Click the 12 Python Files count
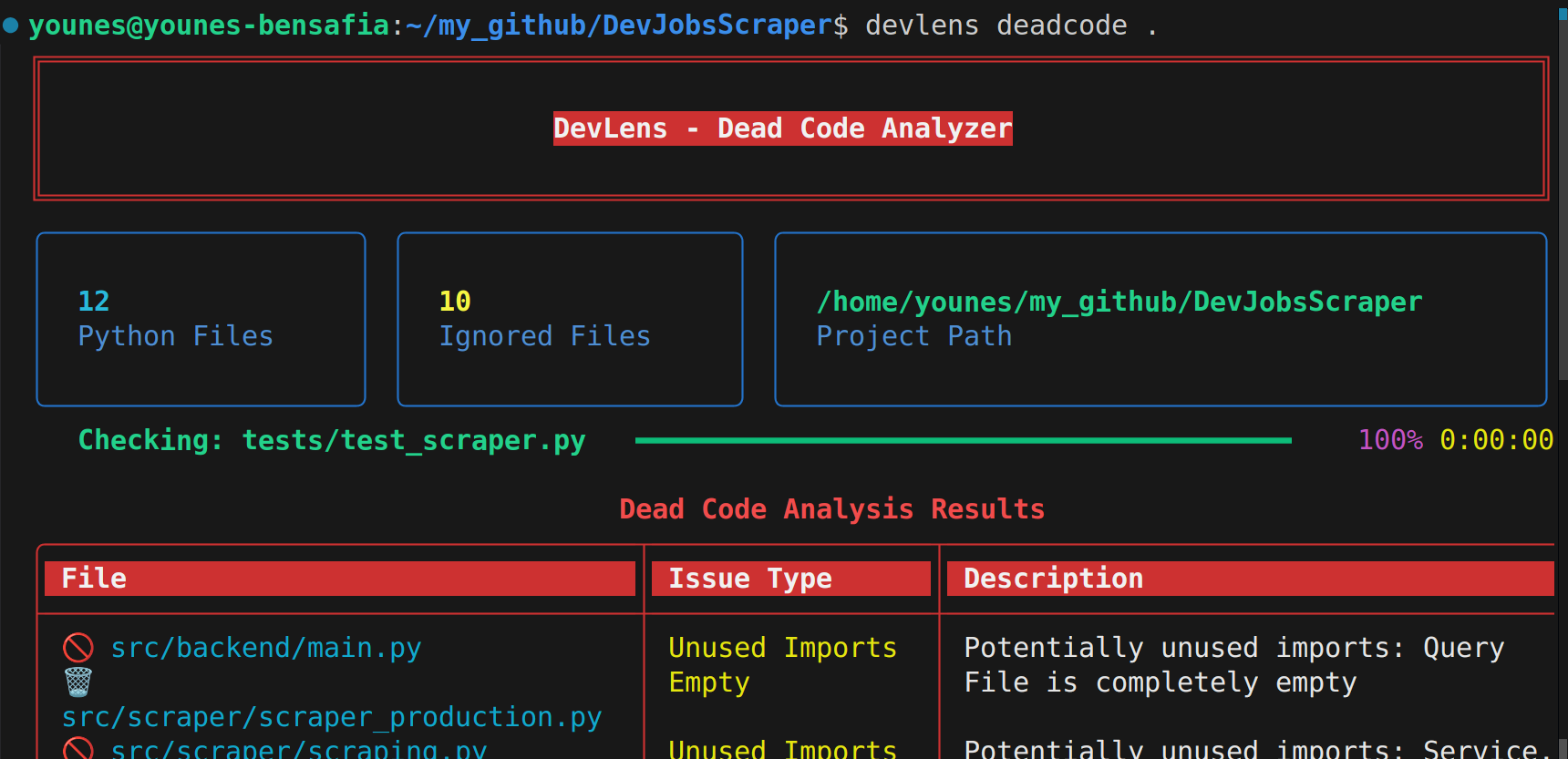The height and width of the screenshot is (759, 1568). tap(94, 302)
